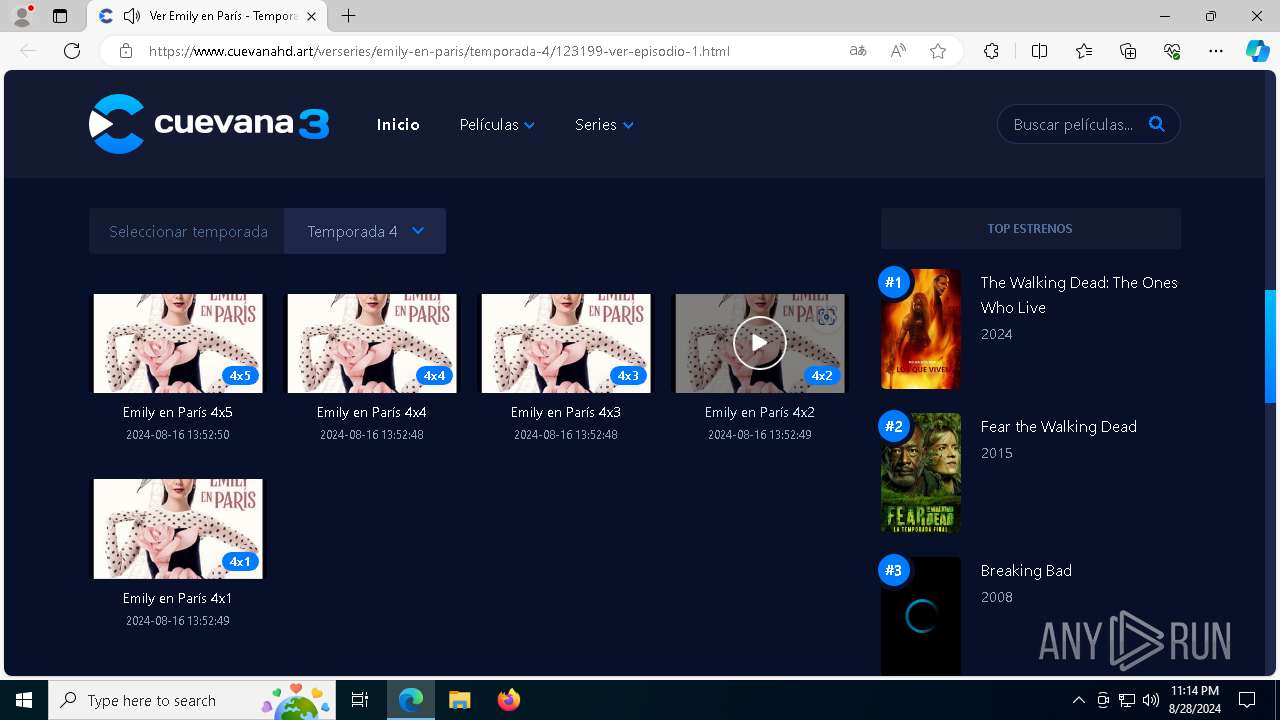Viewport: 1280px width, 720px height.
Task: Click Emily en París 4x5 thumbnail
Action: pos(178,343)
